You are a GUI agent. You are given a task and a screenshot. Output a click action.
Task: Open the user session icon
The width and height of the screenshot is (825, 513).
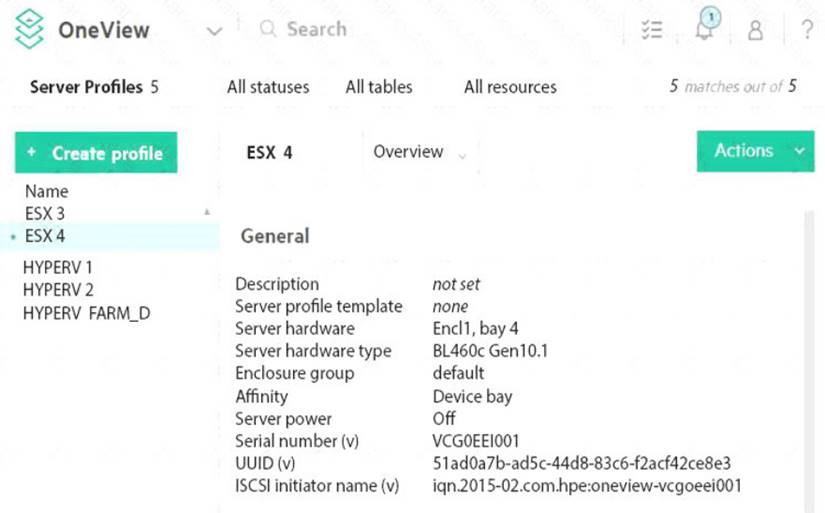point(755,30)
